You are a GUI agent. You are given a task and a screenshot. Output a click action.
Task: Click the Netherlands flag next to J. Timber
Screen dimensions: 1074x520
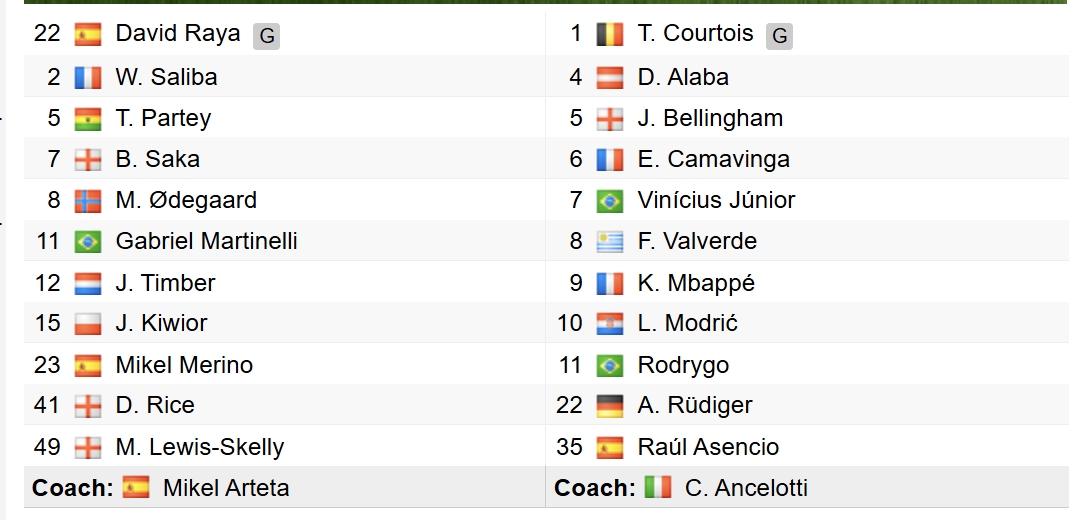[88, 283]
